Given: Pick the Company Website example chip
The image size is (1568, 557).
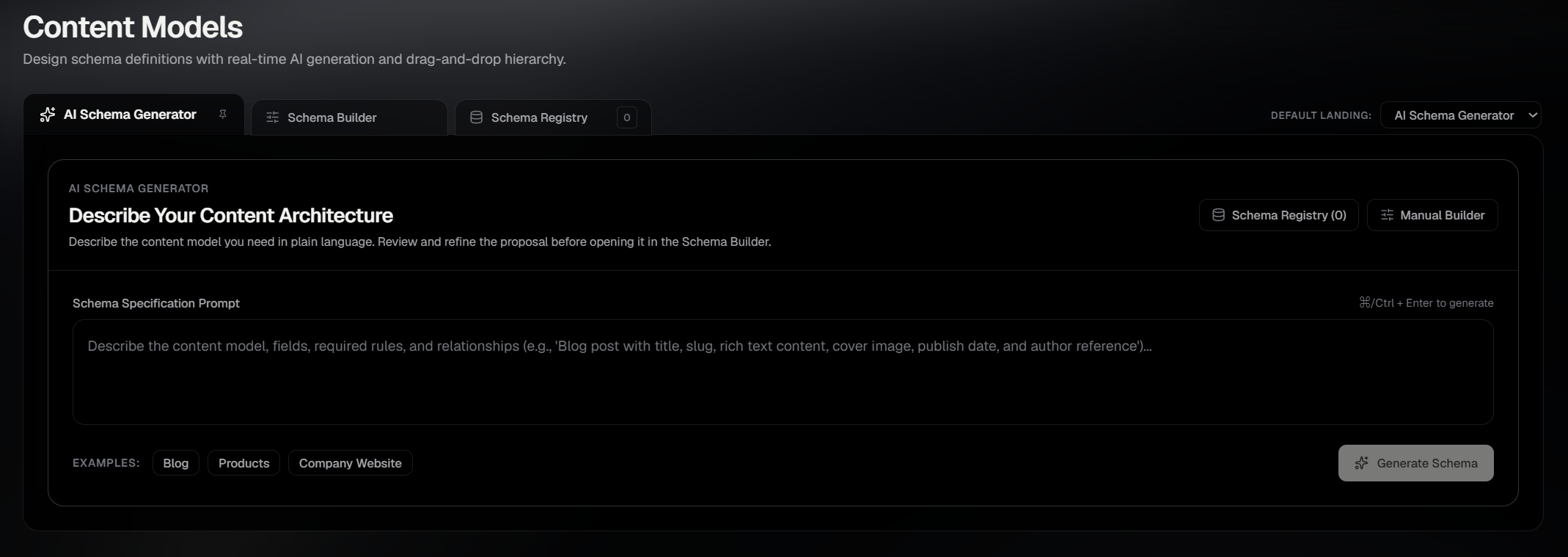Looking at the screenshot, I should [350, 463].
